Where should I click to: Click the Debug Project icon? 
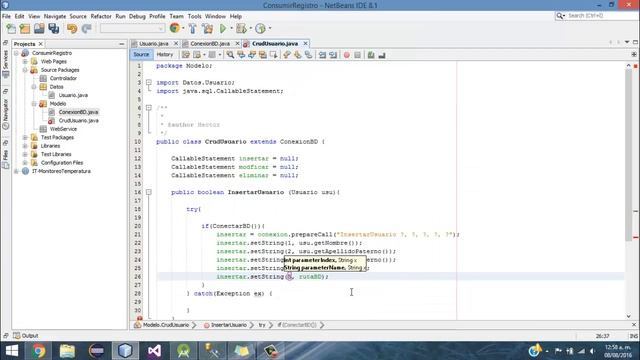click(x=241, y=29)
